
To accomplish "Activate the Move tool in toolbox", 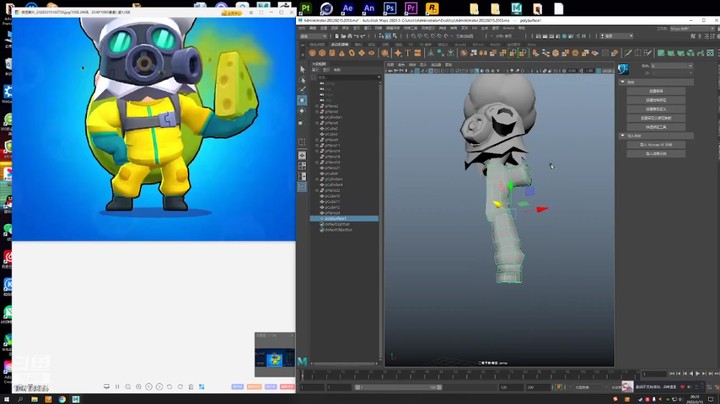I will click(x=302, y=100).
